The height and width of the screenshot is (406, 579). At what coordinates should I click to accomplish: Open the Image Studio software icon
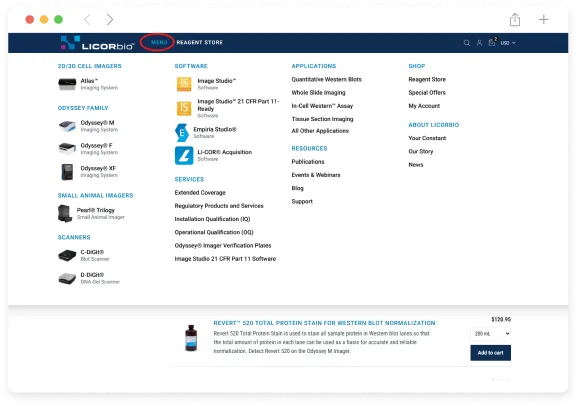click(x=184, y=84)
